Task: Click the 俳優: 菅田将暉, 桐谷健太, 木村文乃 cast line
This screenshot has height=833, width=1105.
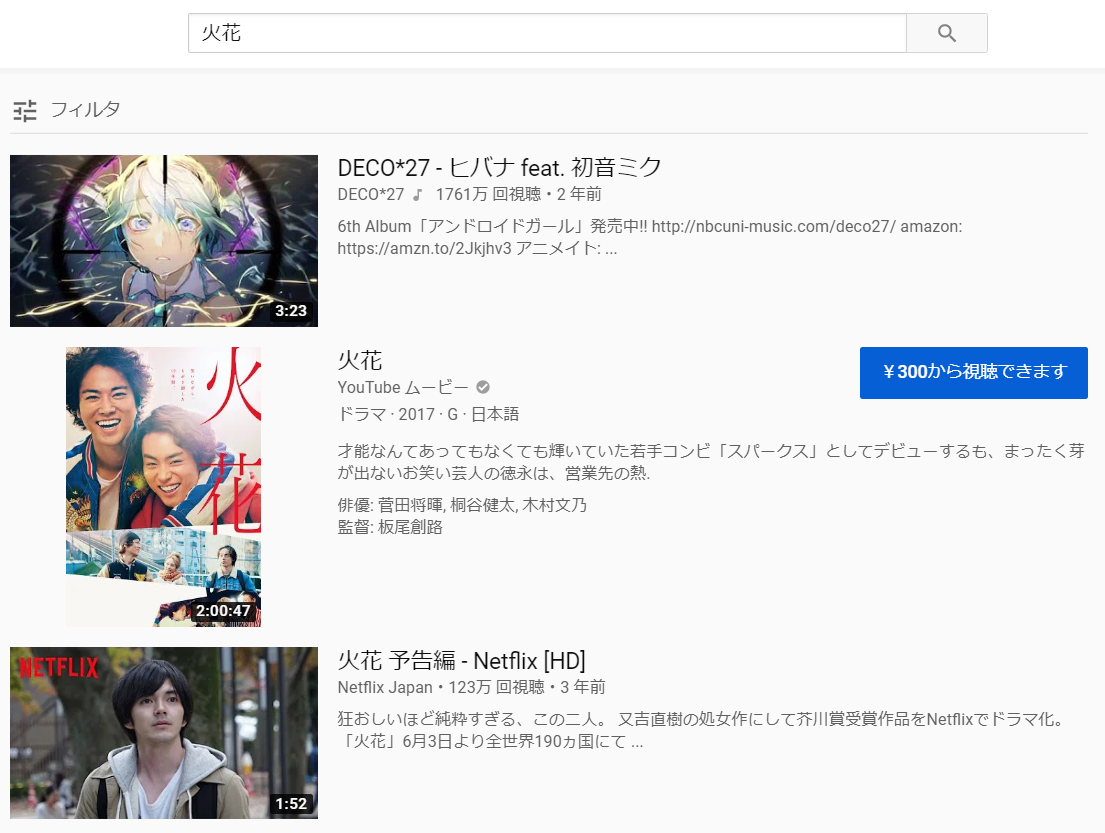Action: coord(462,505)
